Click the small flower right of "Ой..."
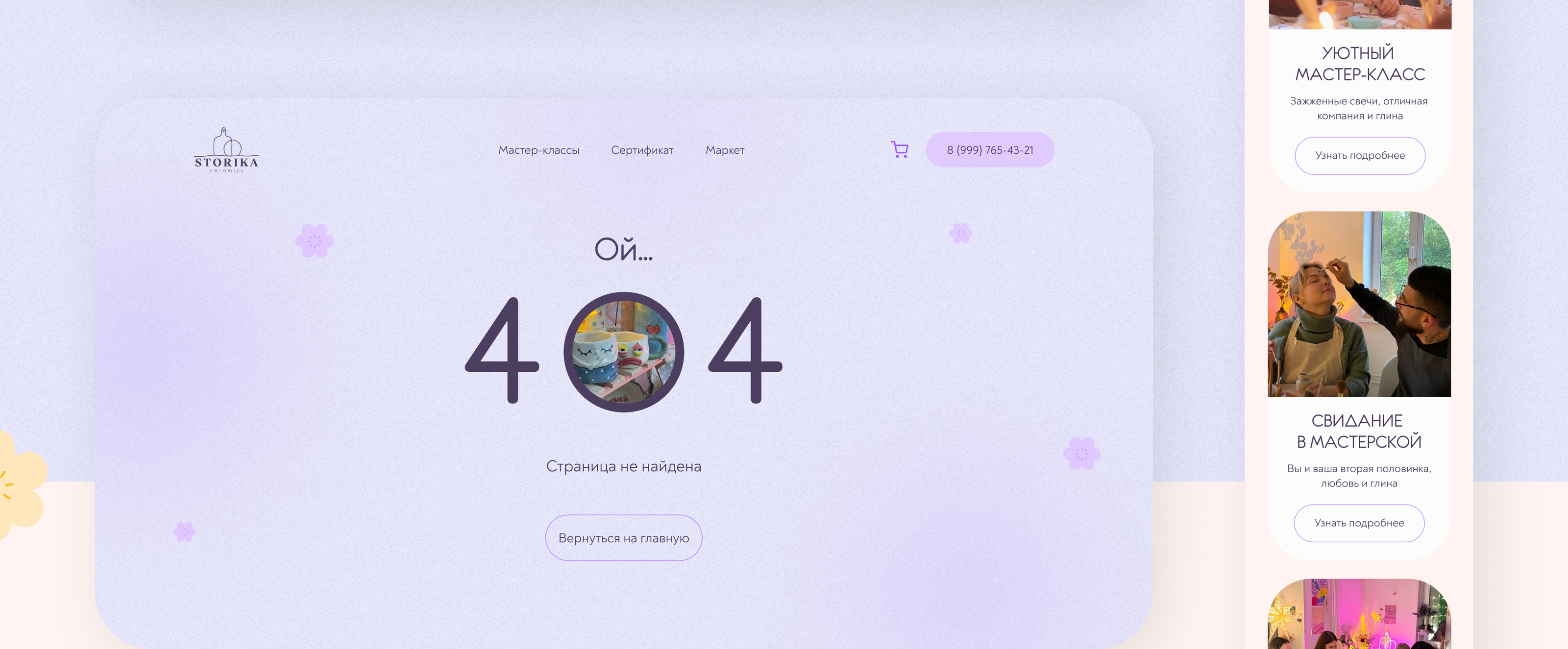The height and width of the screenshot is (649, 1568). 961,232
